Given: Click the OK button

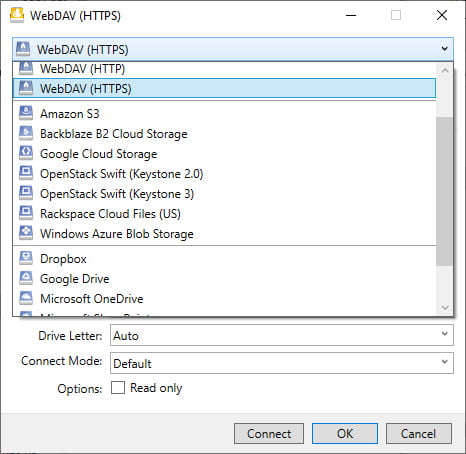Looking at the screenshot, I should [x=345, y=433].
